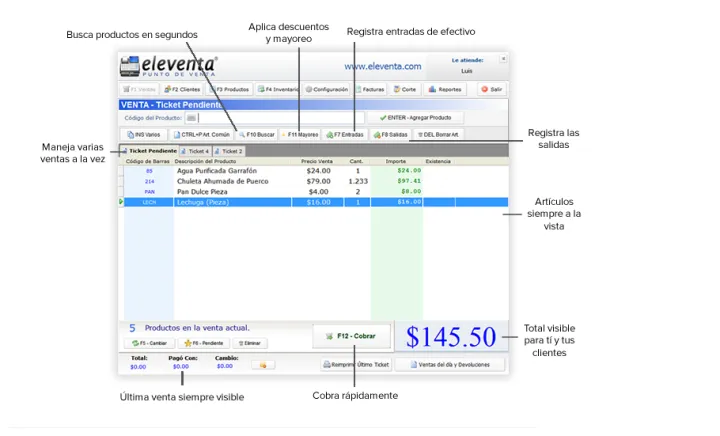720x436 pixels.
Task: Register cash entry with F7 Entradas
Action: pos(345,134)
